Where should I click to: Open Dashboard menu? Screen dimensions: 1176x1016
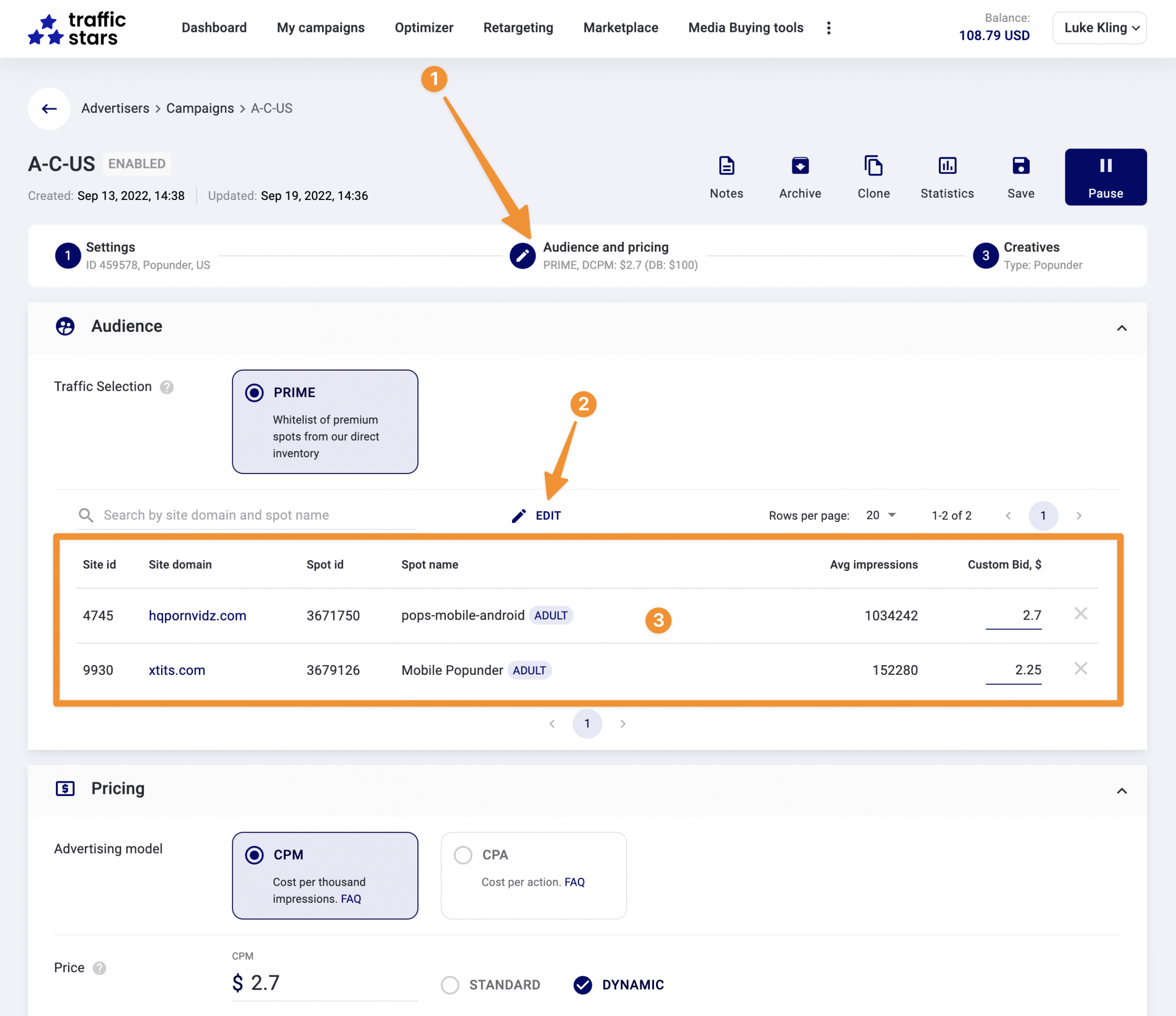[x=214, y=28]
